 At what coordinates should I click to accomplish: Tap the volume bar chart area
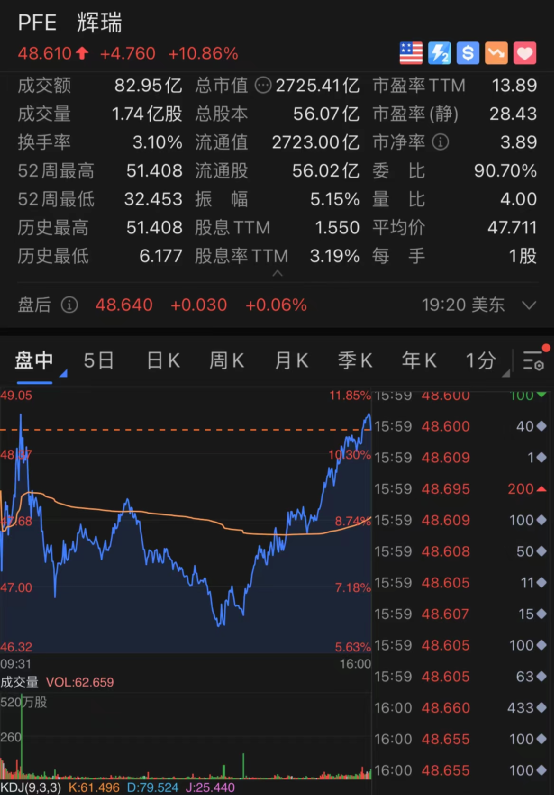coord(186,736)
